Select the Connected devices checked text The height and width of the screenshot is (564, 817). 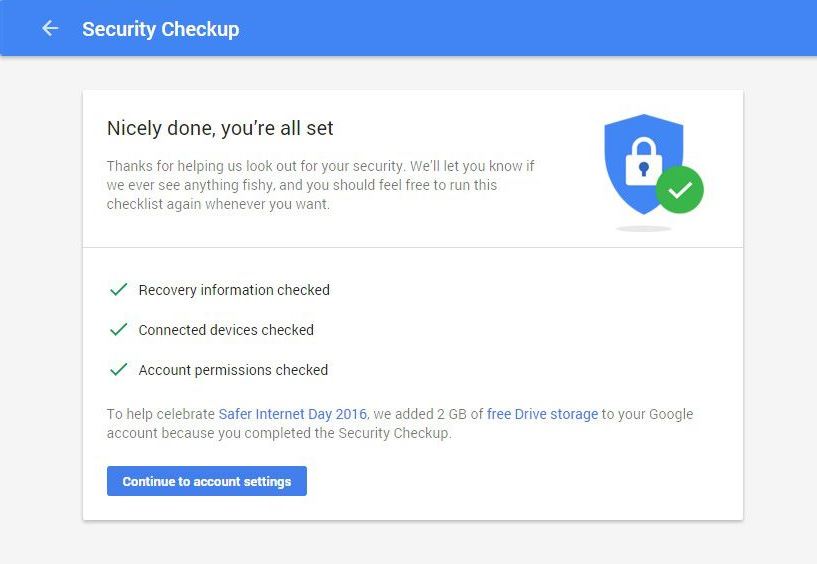[x=226, y=330]
